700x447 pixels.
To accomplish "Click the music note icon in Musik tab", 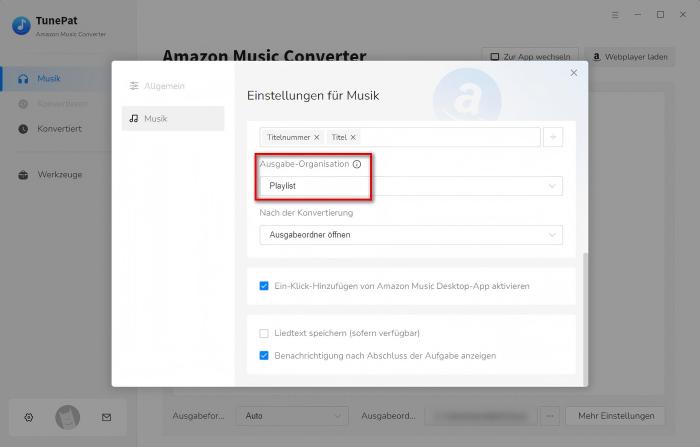I will pyautogui.click(x=133, y=118).
